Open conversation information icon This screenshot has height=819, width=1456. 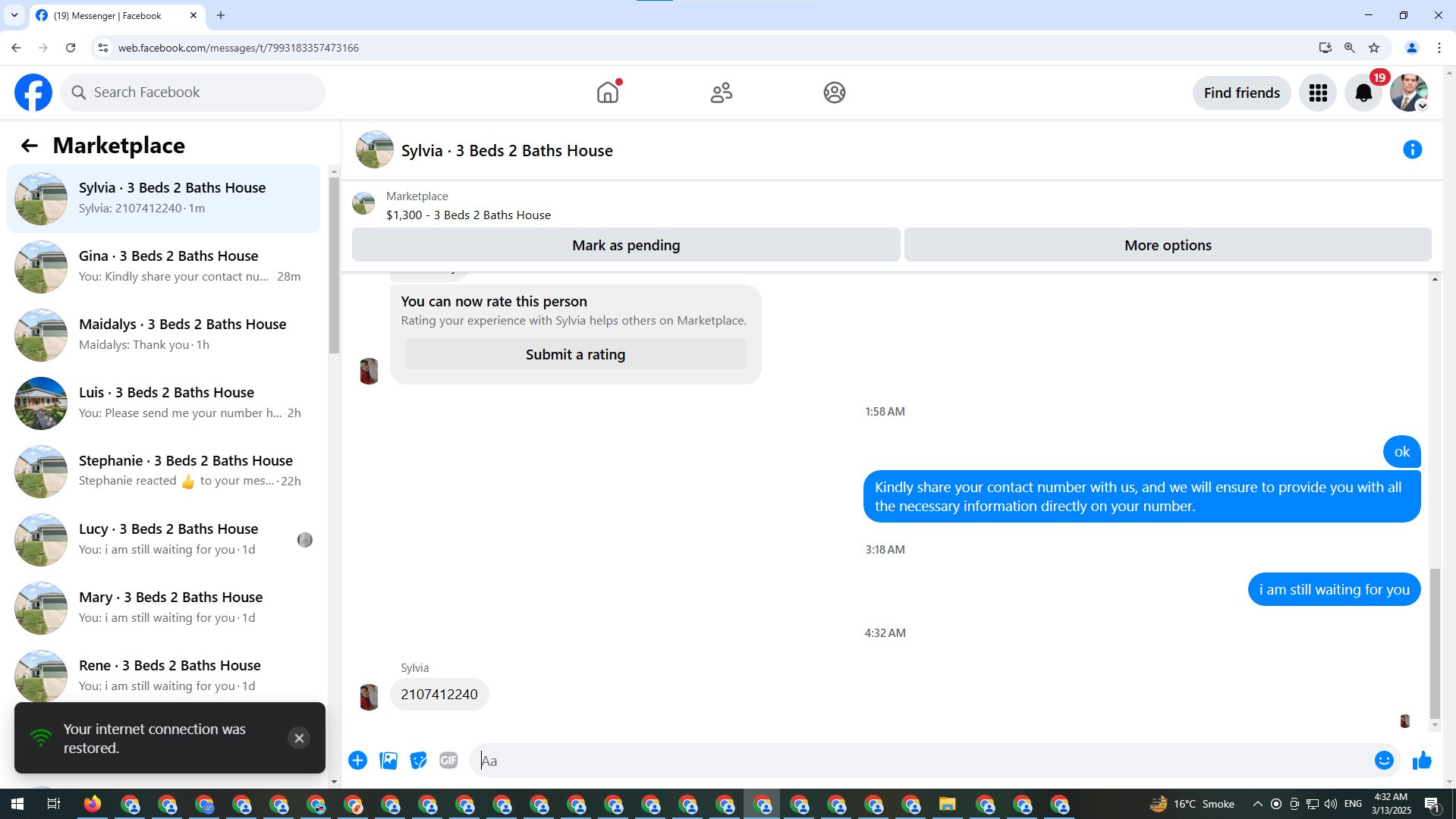[x=1412, y=150]
